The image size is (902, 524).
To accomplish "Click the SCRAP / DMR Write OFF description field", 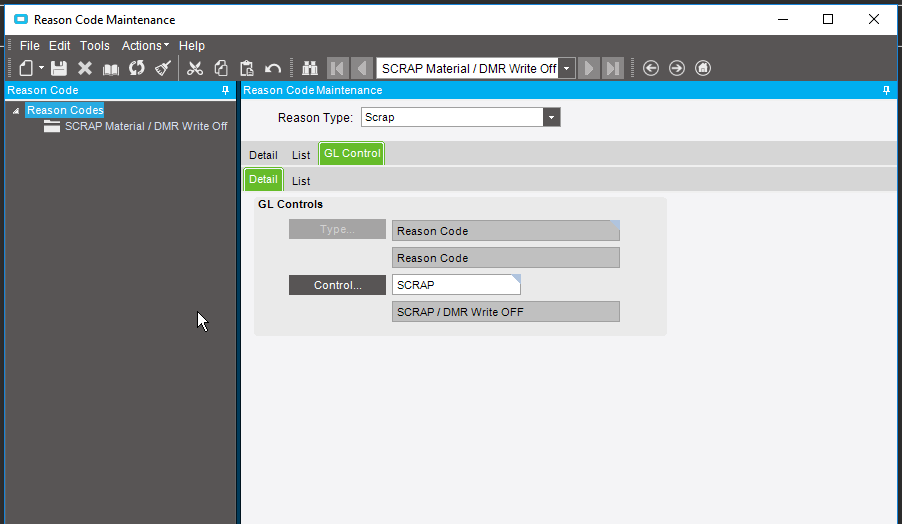I will pyautogui.click(x=506, y=312).
